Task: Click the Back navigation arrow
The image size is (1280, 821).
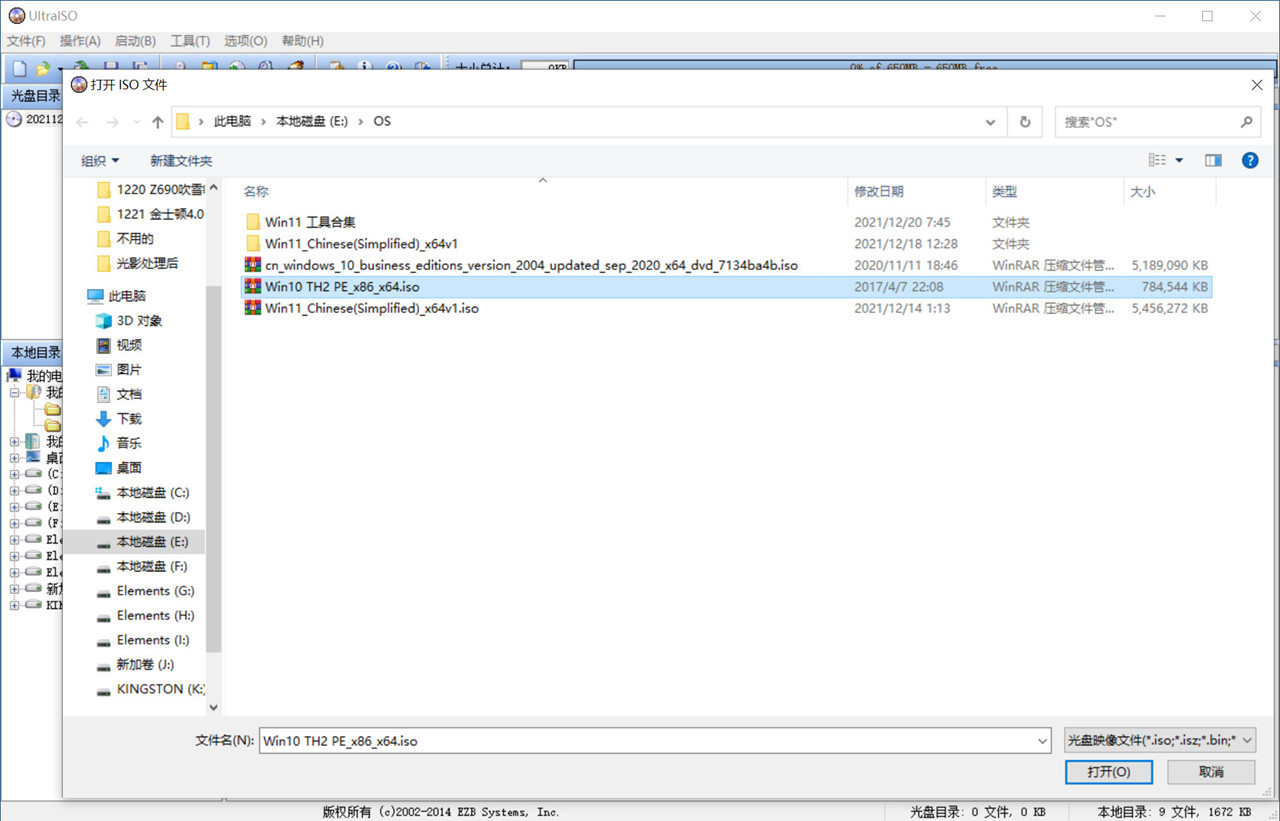Action: coord(82,121)
